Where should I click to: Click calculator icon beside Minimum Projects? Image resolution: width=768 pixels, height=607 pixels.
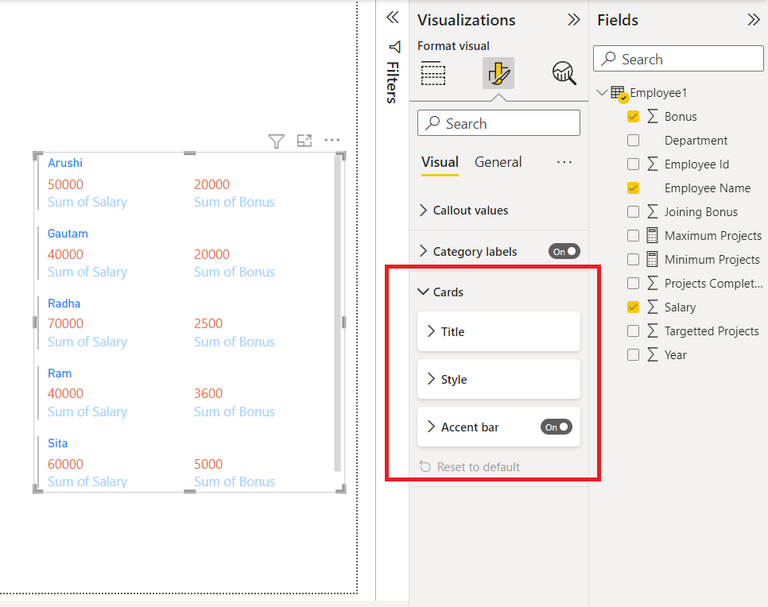pos(652,259)
